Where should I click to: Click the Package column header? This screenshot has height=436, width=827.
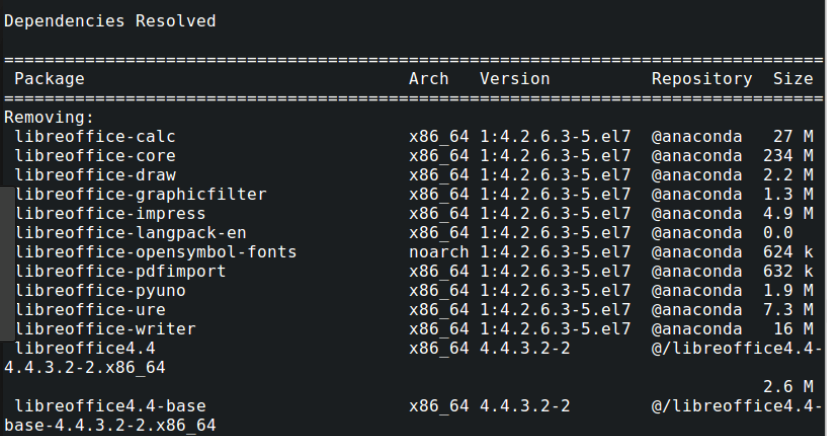pyautogui.click(x=49, y=78)
